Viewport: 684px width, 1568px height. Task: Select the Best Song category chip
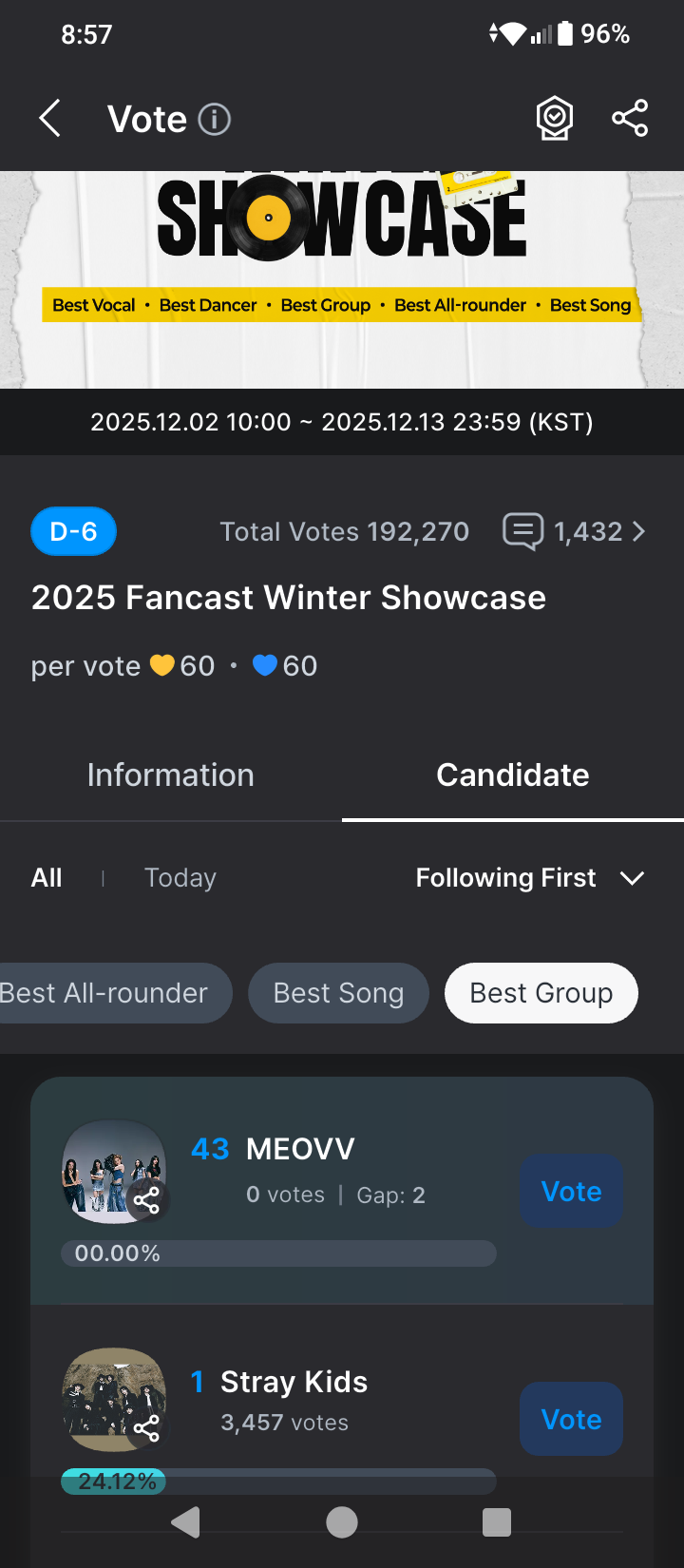338,993
